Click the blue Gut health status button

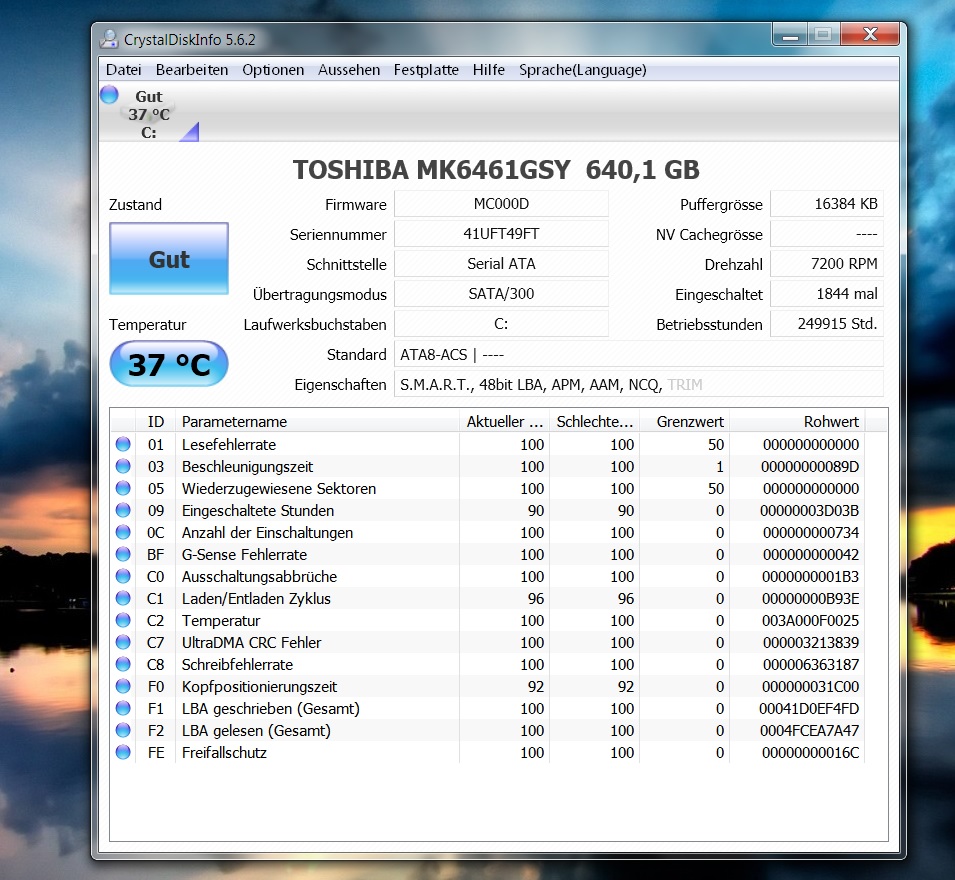(169, 259)
